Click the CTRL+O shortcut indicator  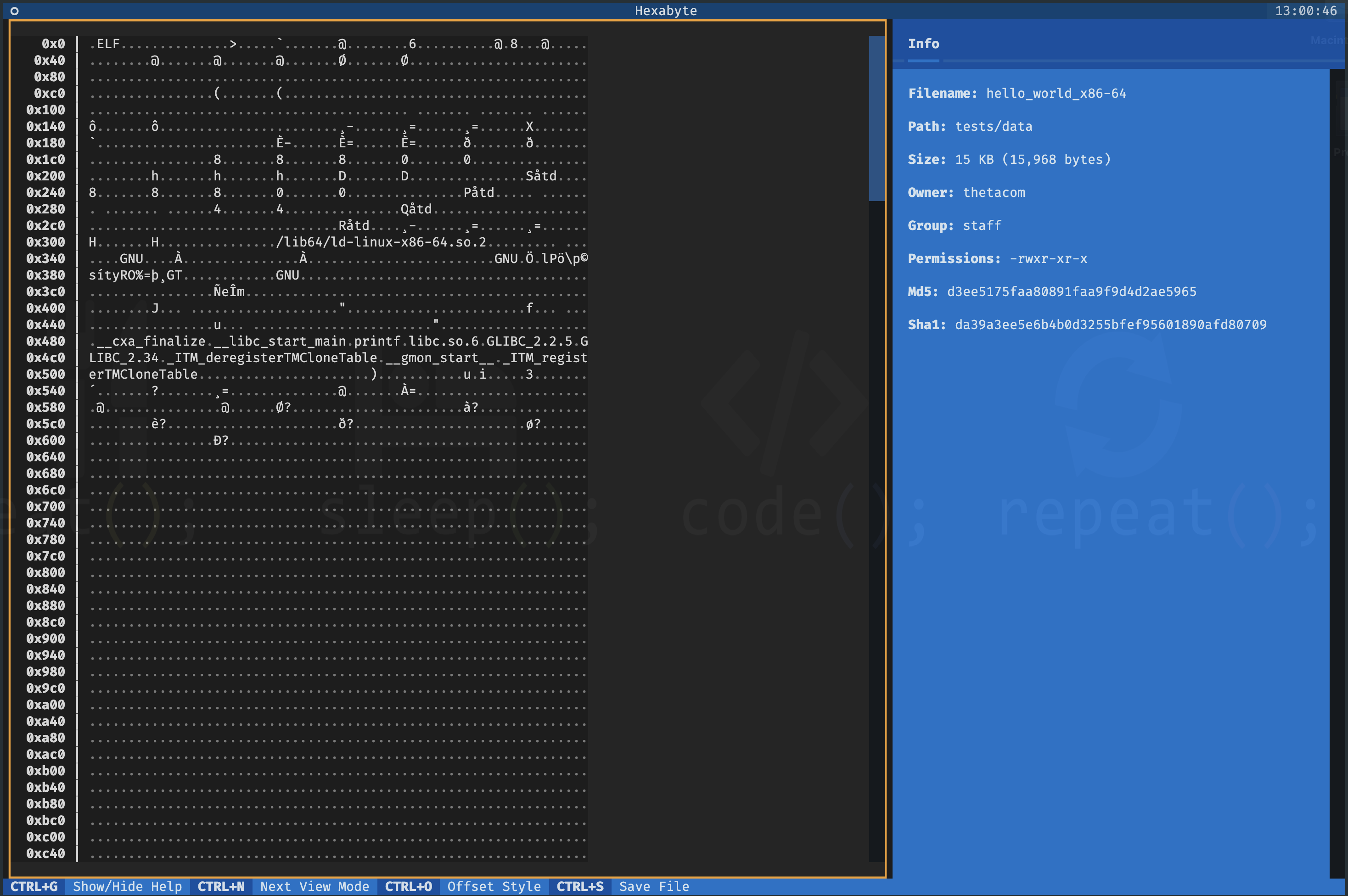point(409,886)
